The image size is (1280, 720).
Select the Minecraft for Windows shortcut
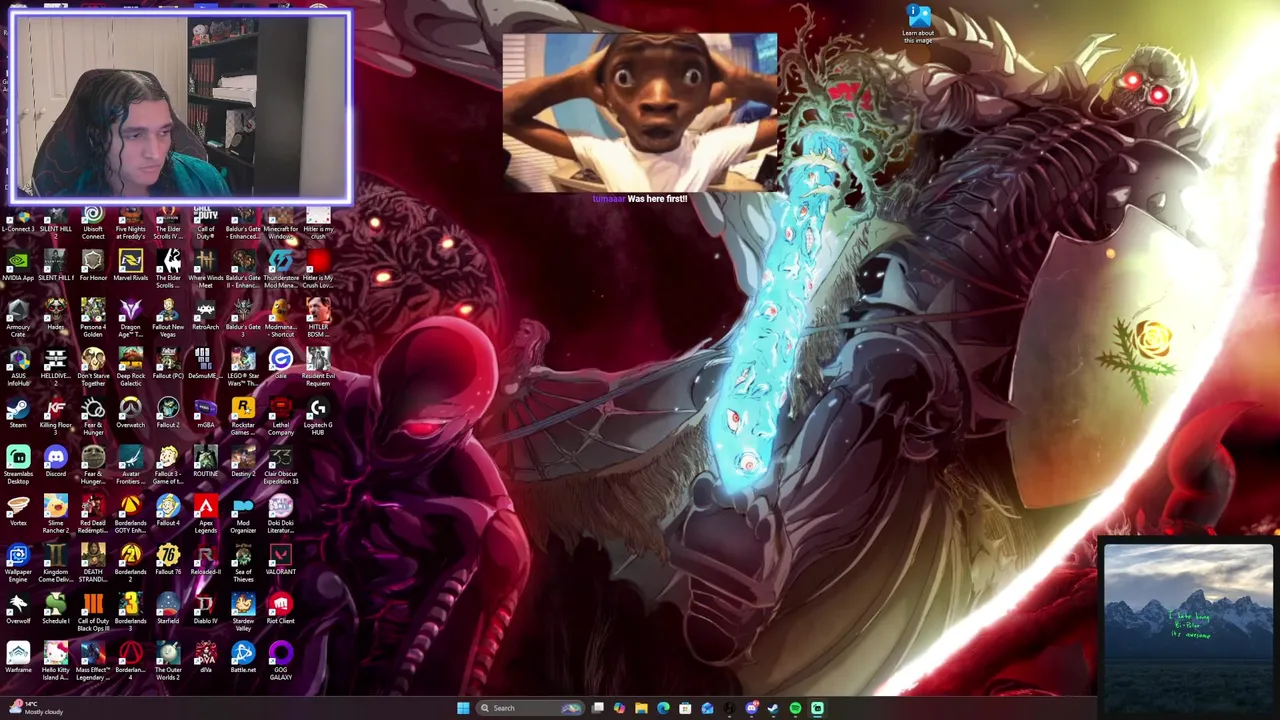coord(280,222)
